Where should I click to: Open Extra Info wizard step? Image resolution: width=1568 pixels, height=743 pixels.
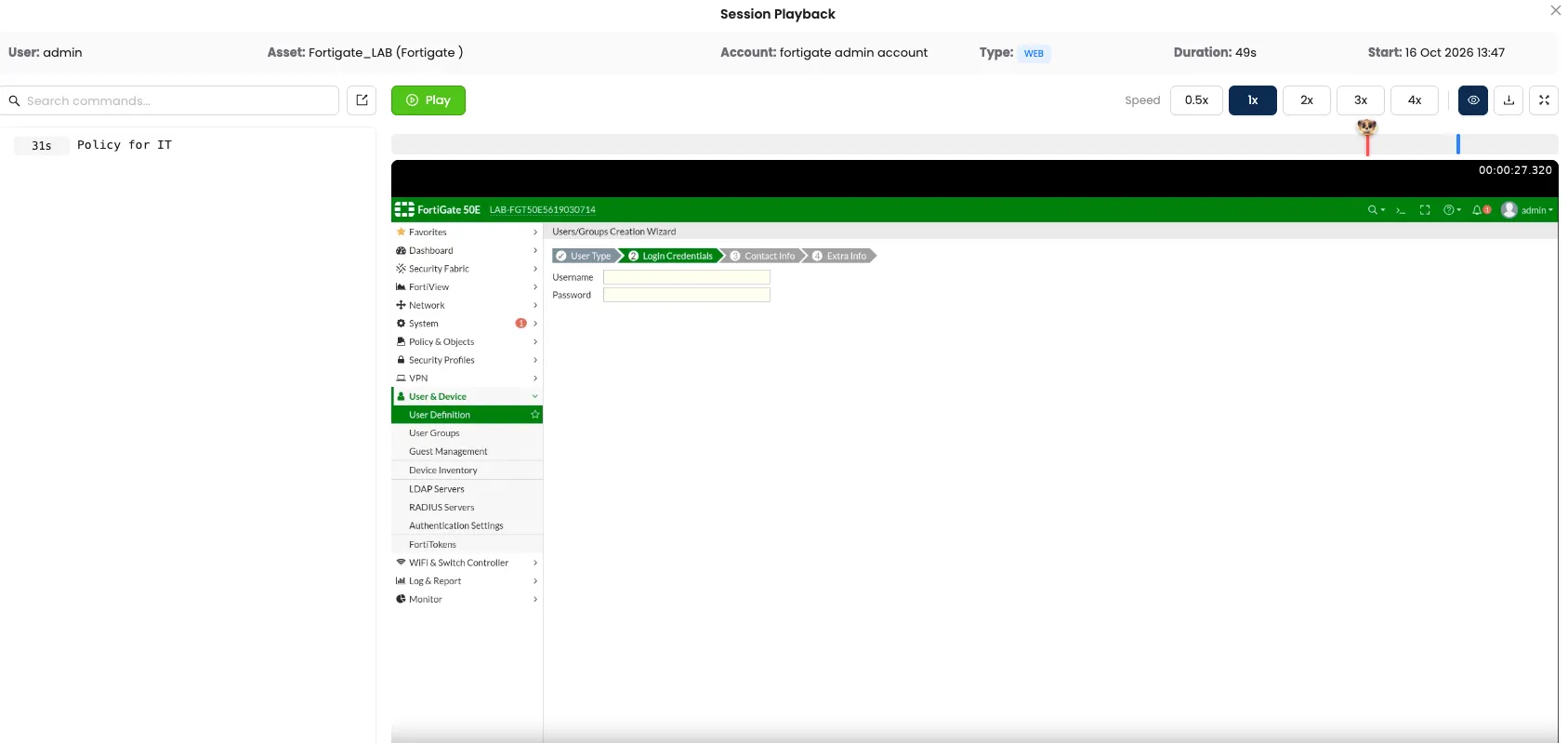tap(841, 256)
